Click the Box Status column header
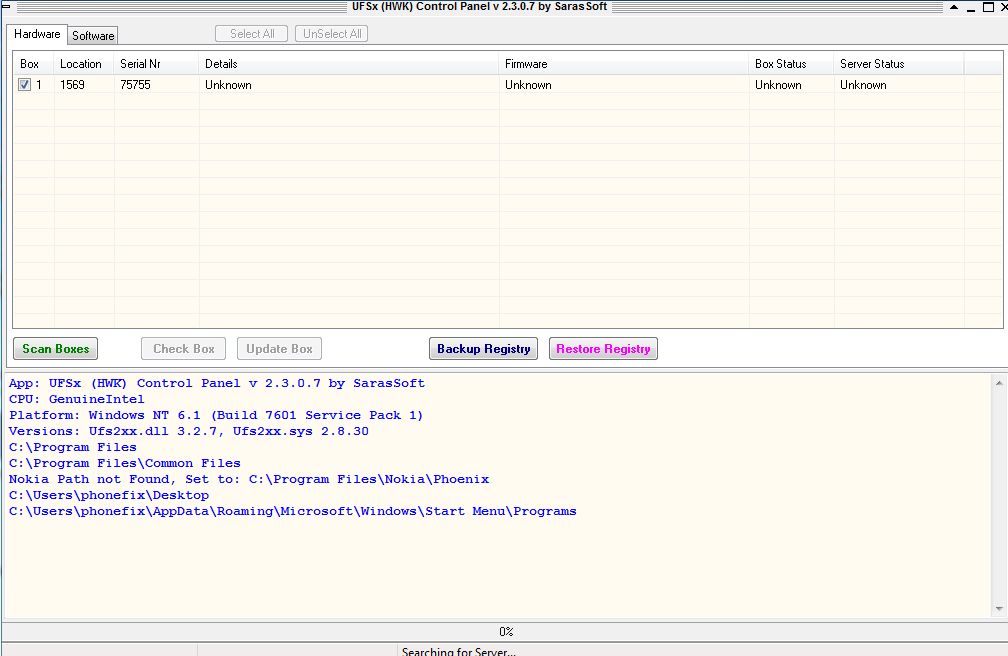Screen dimensions: 1008x656 click(x=792, y=64)
